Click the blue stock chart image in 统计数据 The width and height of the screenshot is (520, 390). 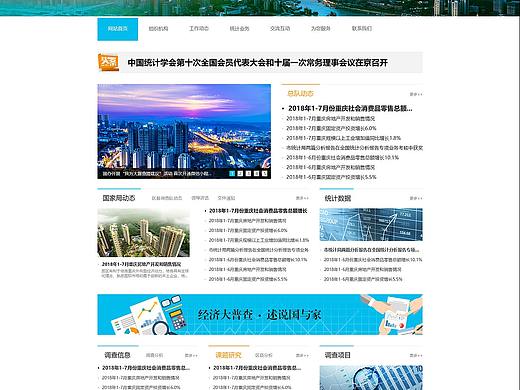click(x=371, y=225)
